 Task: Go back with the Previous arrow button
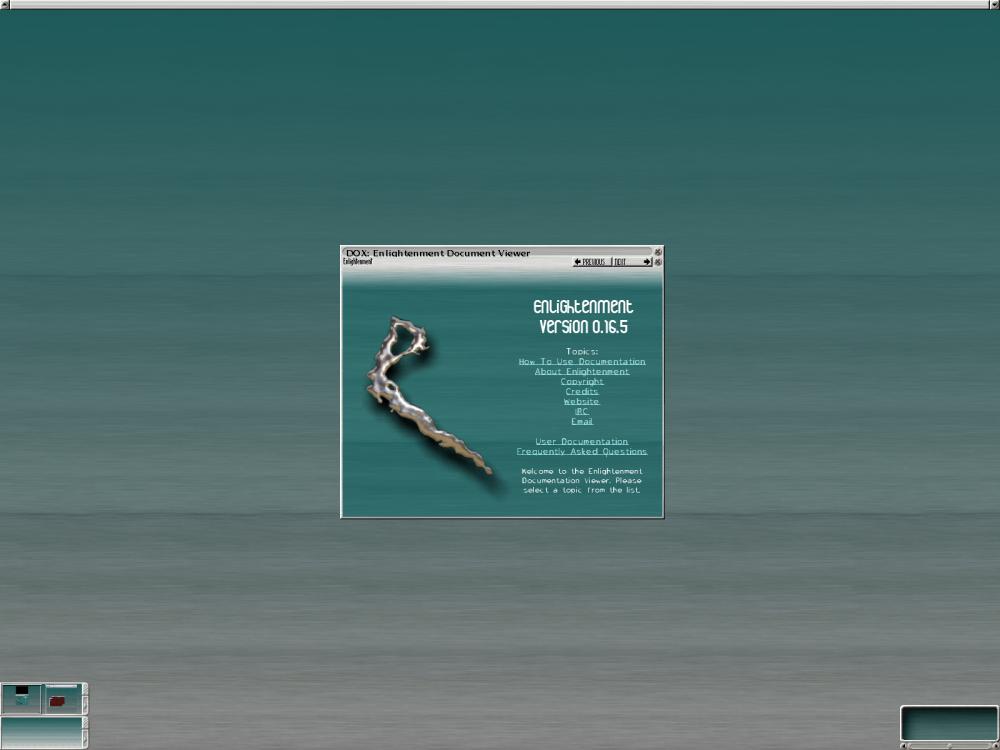(x=591, y=262)
